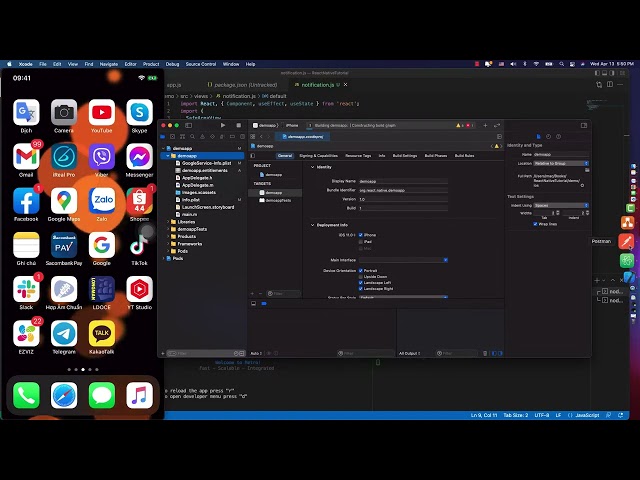The image size is (640, 480).
Task: Switch to the Build Settings tab
Action: (404, 156)
